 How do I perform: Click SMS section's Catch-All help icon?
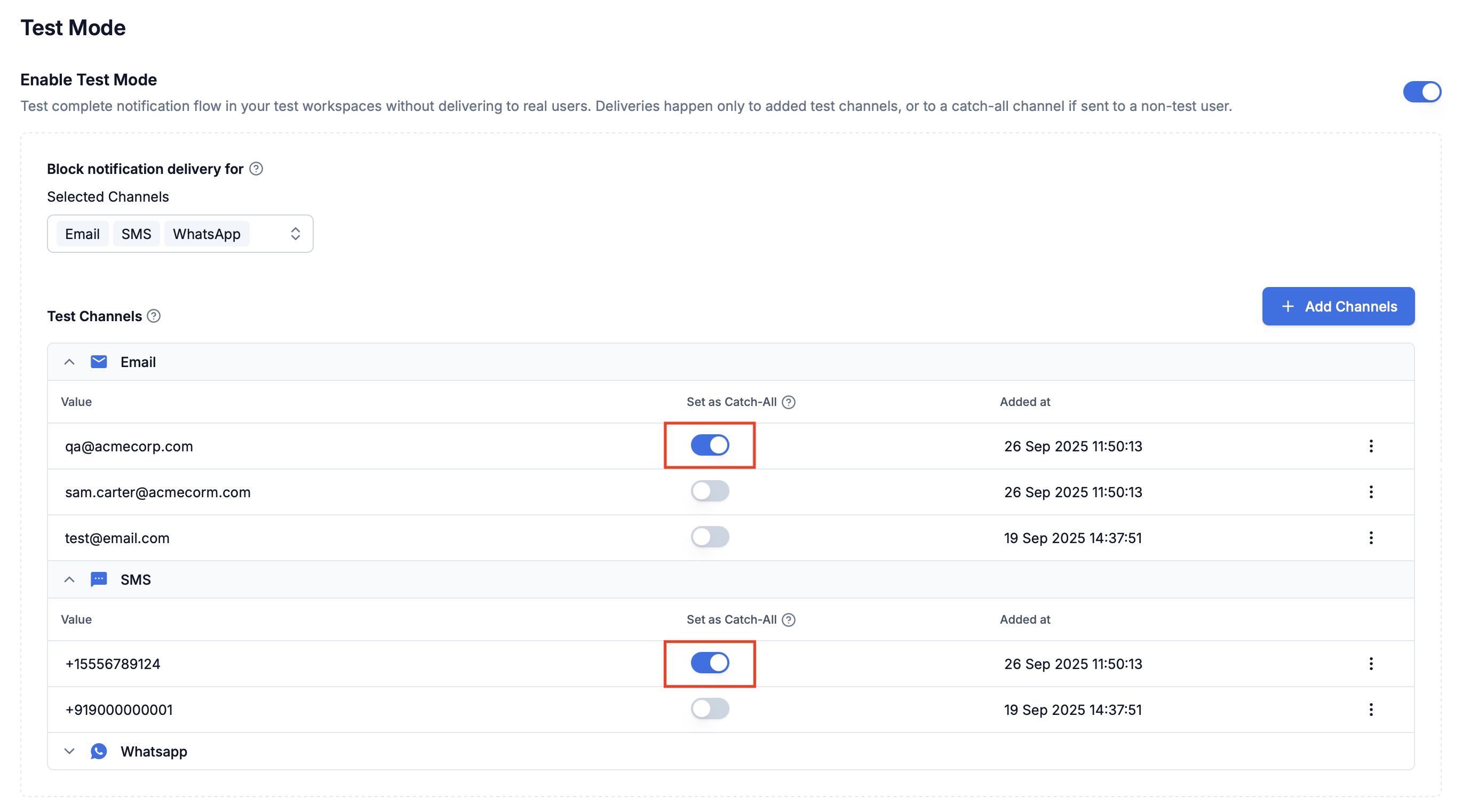tap(788, 619)
